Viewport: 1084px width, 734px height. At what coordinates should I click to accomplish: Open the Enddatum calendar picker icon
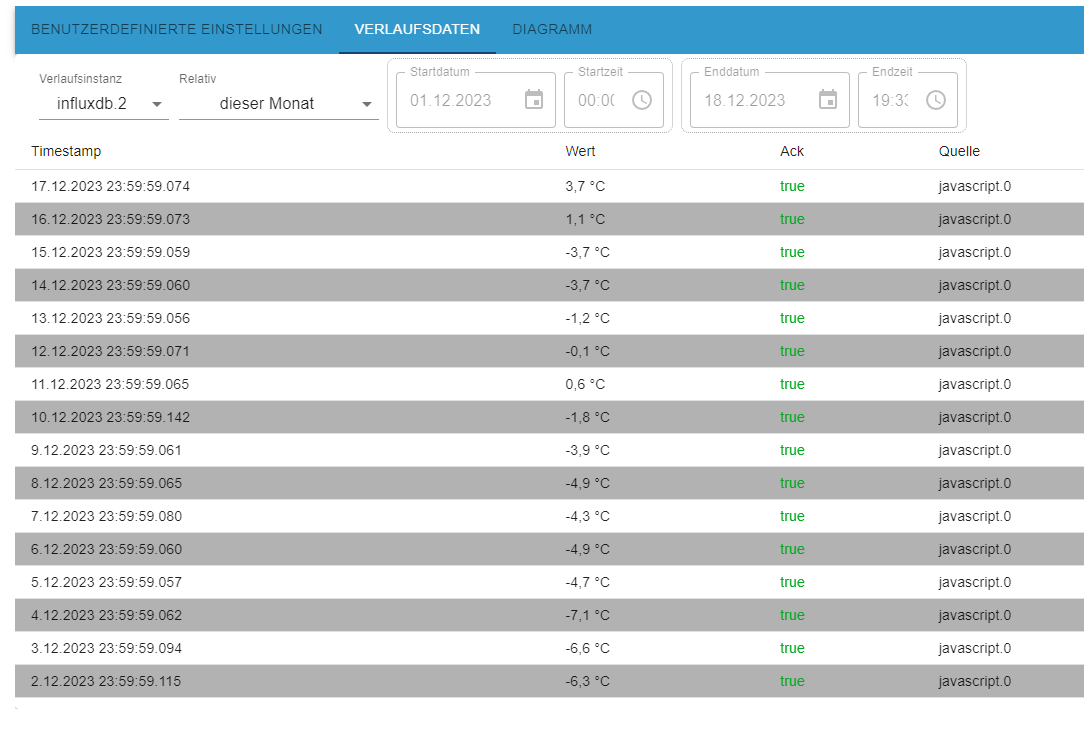coord(828,100)
